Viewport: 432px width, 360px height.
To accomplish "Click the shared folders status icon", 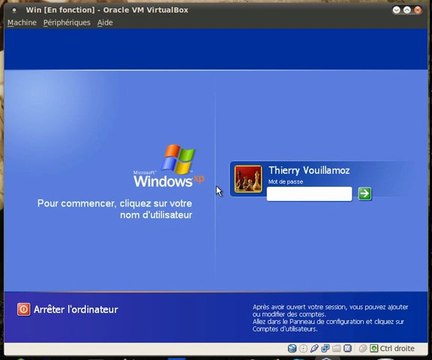I will click(x=336, y=348).
